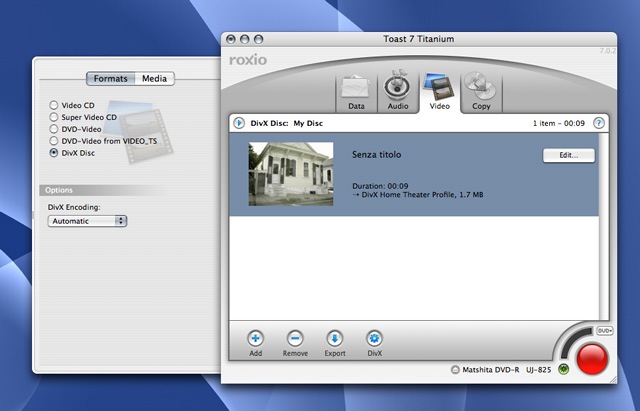
Task: Click the Add button with plus icon
Action: (256, 338)
